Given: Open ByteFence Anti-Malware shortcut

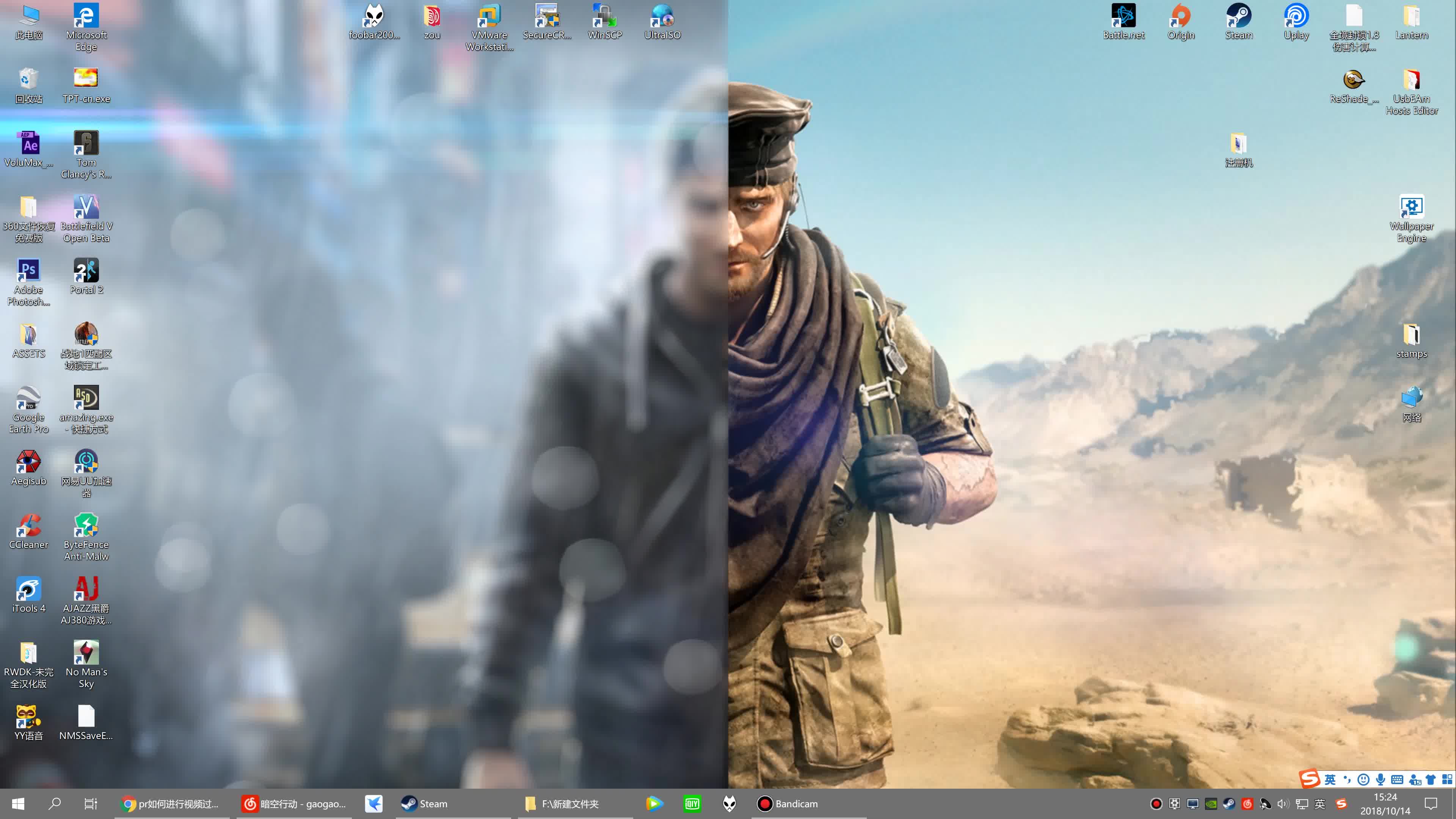Looking at the screenshot, I should 86,537.
